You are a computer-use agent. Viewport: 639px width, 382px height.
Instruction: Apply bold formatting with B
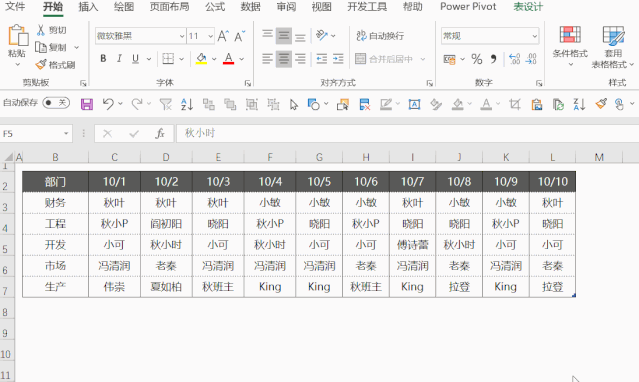point(104,59)
